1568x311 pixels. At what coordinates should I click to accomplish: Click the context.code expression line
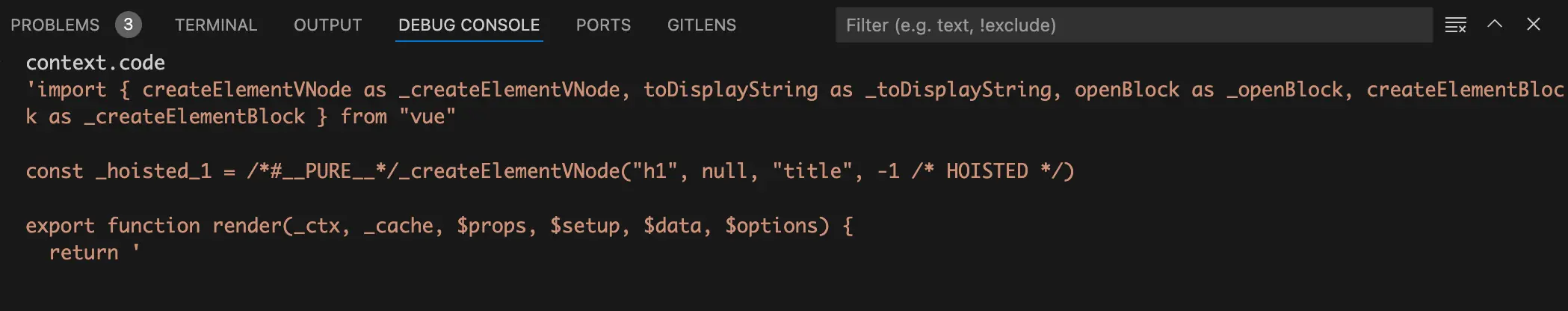pyautogui.click(x=96, y=63)
